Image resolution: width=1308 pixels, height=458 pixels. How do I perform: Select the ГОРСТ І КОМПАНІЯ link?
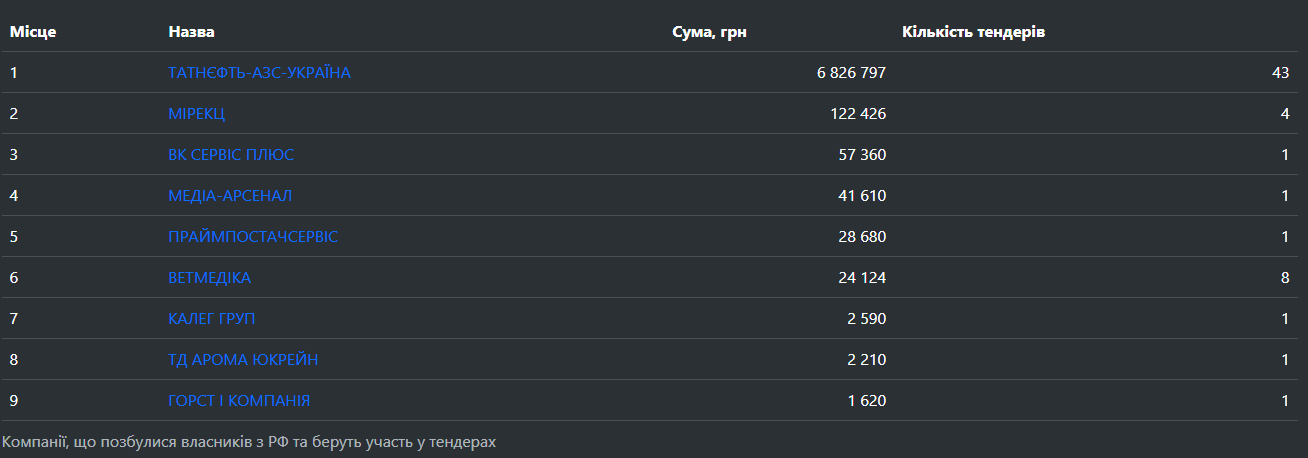[x=239, y=401]
